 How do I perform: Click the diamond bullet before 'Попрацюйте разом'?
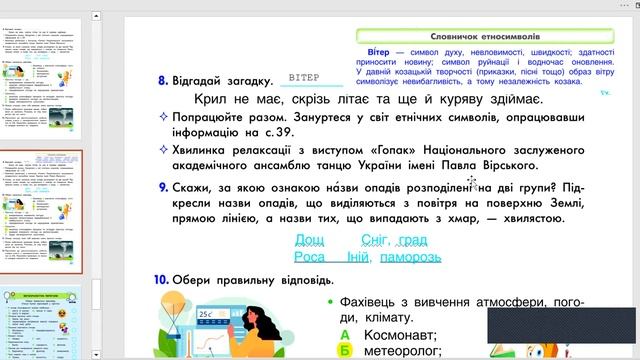pyautogui.click(x=163, y=117)
